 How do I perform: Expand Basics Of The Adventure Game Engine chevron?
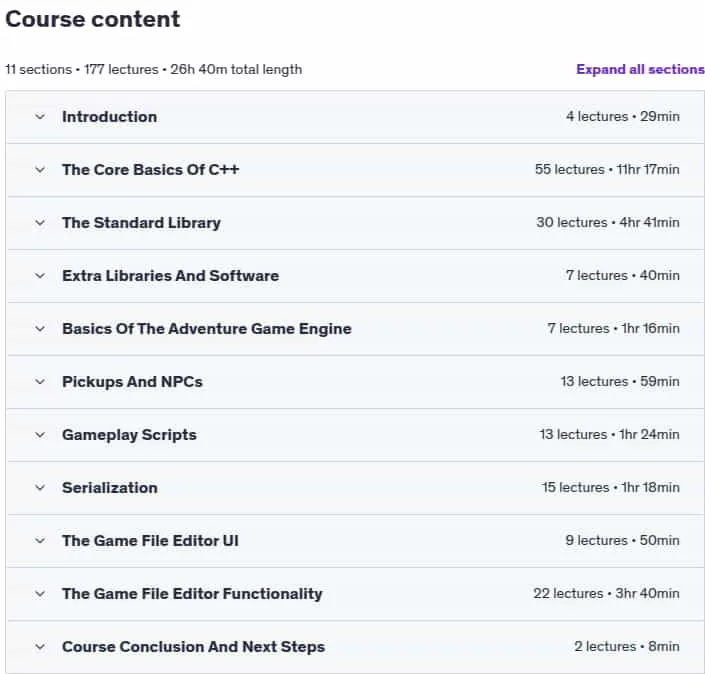coord(40,329)
